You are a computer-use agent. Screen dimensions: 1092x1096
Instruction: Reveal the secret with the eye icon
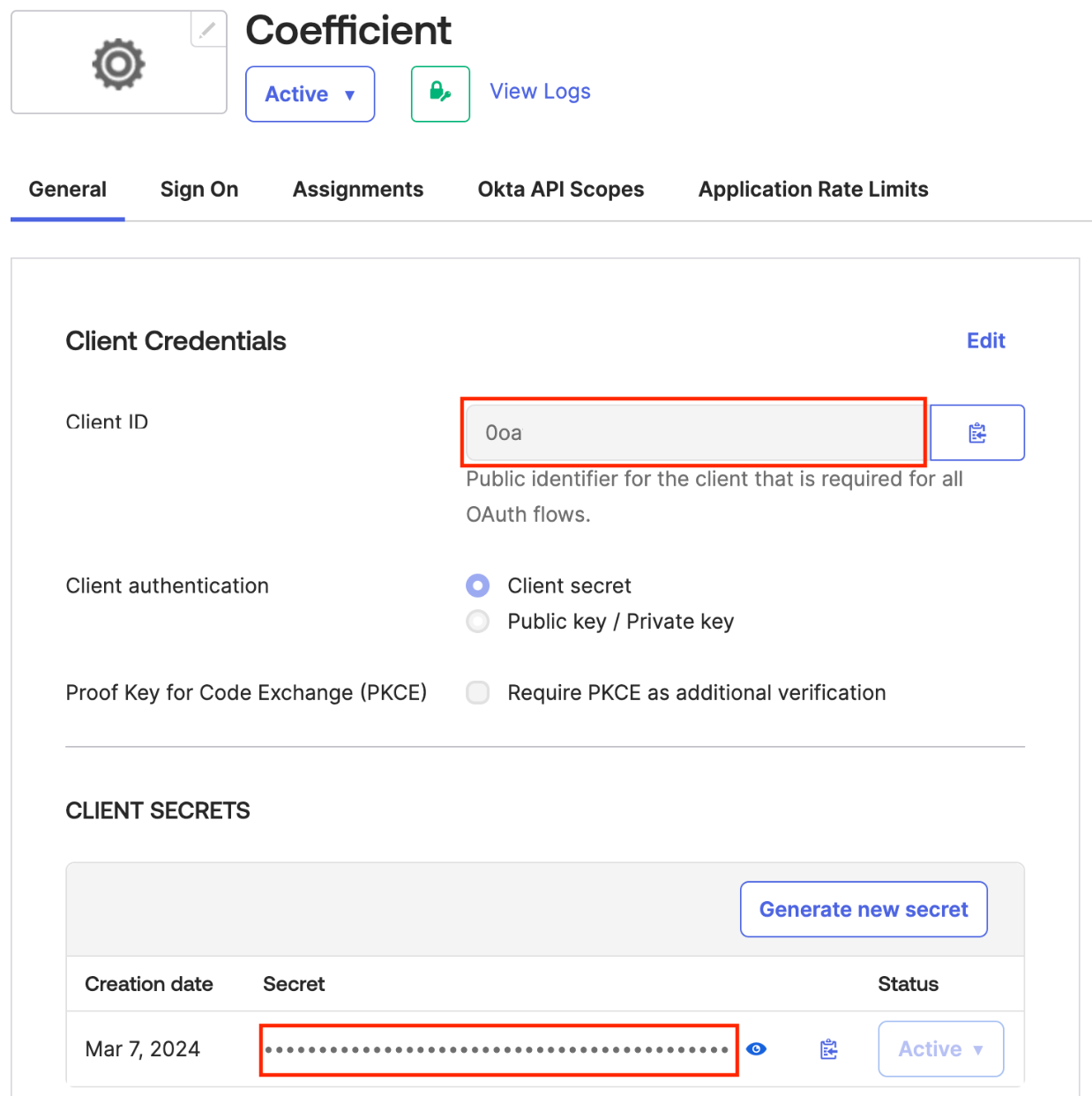[756, 1049]
